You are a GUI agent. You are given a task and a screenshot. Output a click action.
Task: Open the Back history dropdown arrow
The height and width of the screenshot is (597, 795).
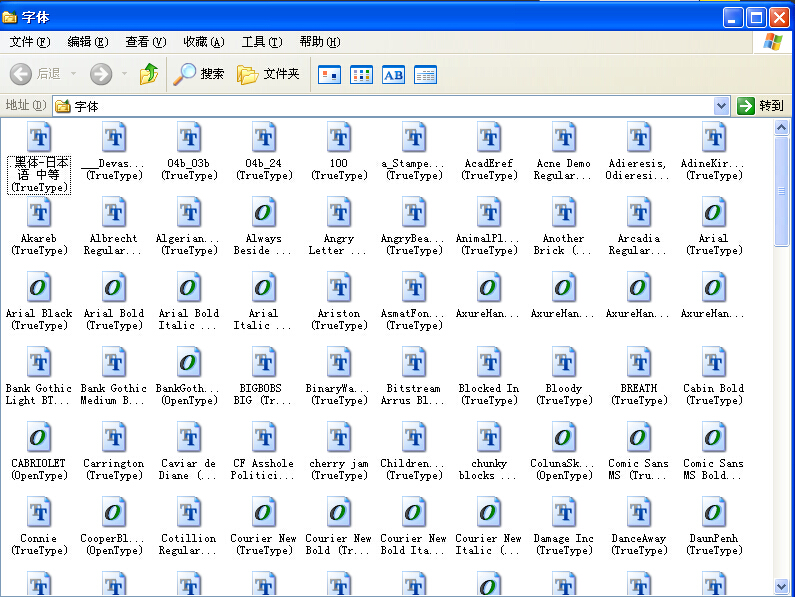click(x=71, y=74)
